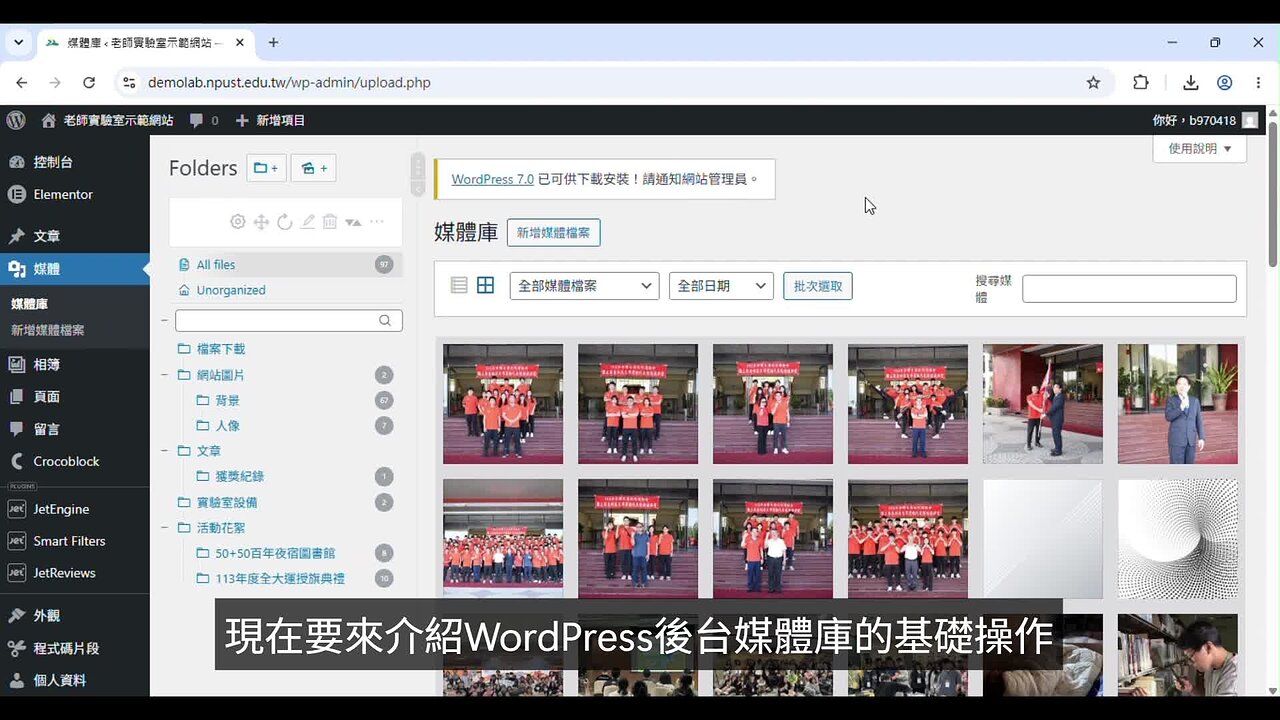
Task: Open browser downloads
Action: pos(1190,83)
